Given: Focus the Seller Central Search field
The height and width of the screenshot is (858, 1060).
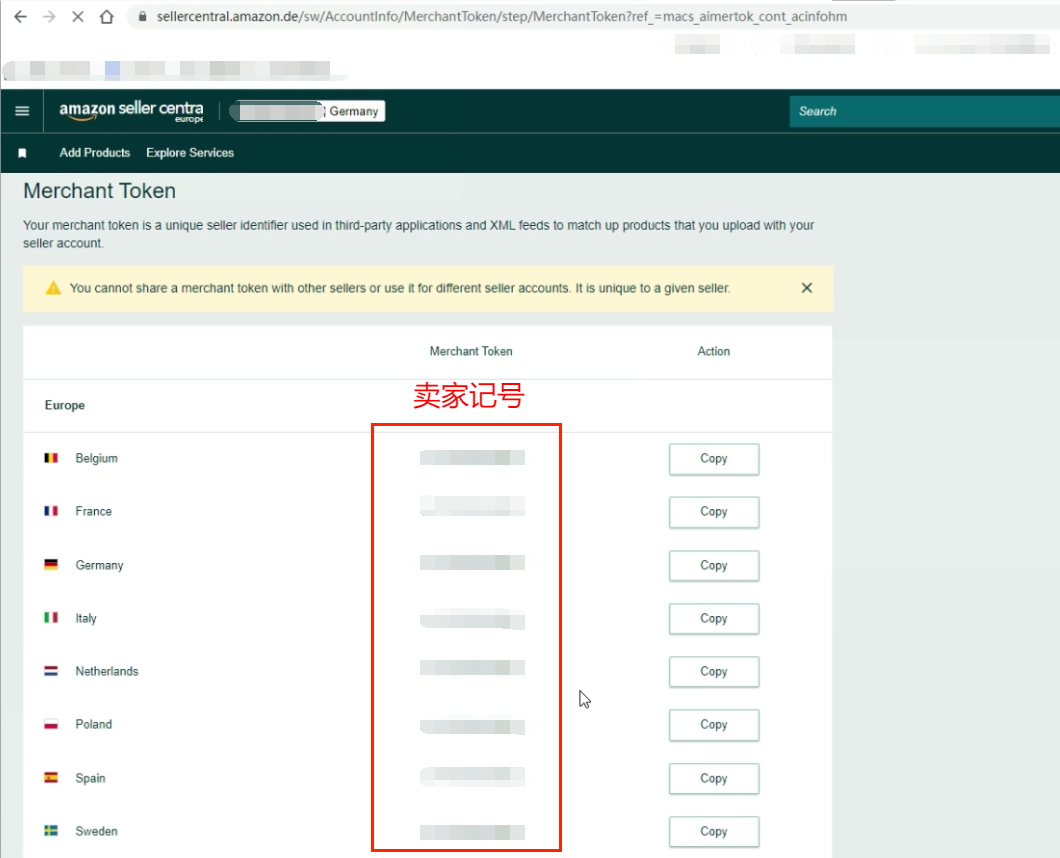Looking at the screenshot, I should pos(924,111).
